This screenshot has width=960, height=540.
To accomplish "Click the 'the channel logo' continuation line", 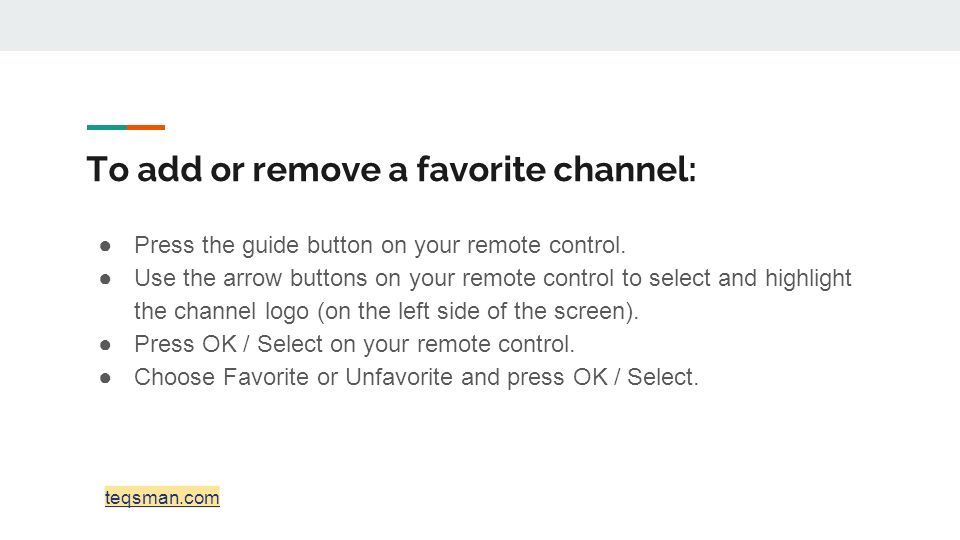I will tap(386, 312).
